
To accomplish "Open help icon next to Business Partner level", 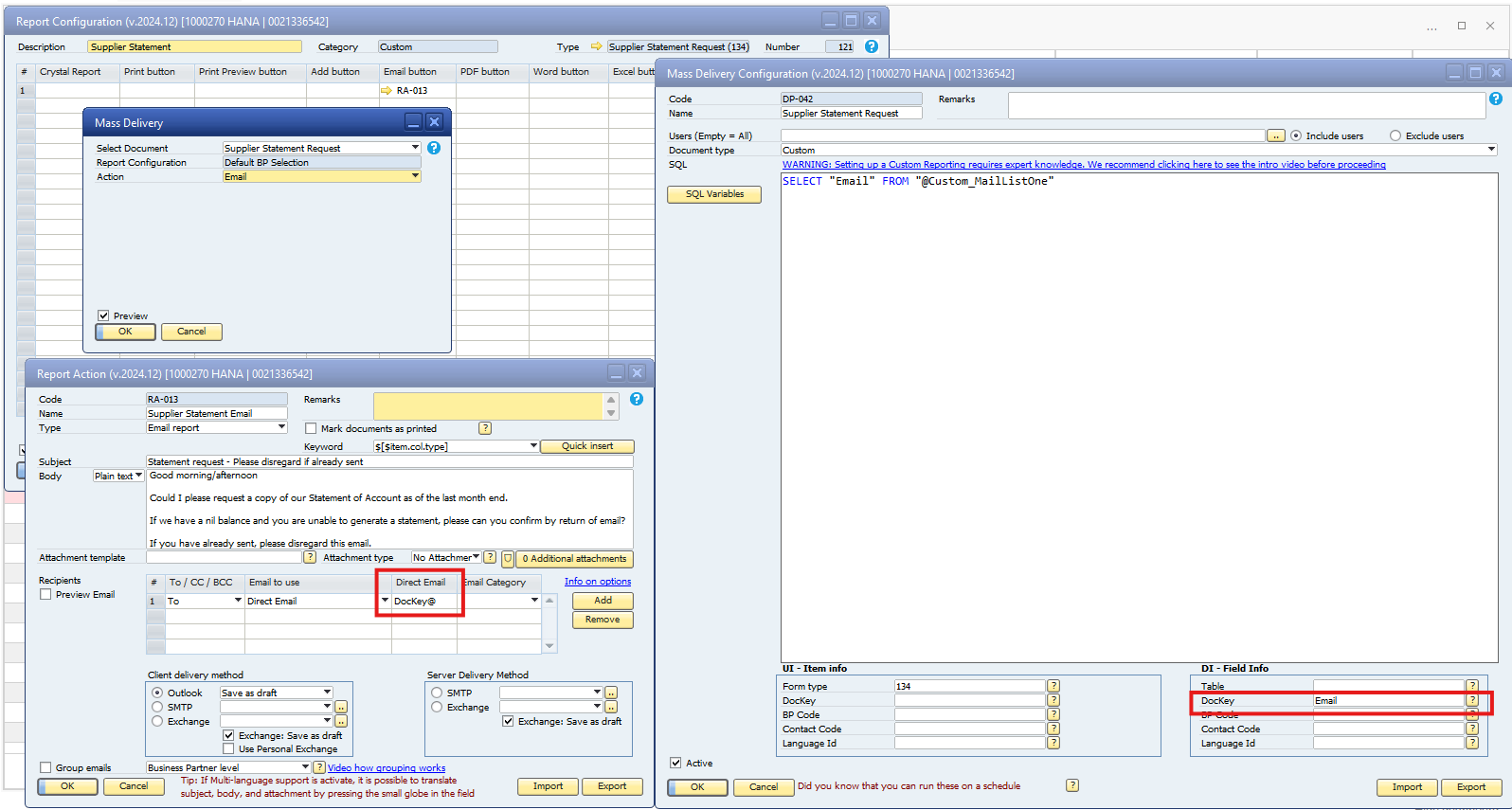I will 319,767.
